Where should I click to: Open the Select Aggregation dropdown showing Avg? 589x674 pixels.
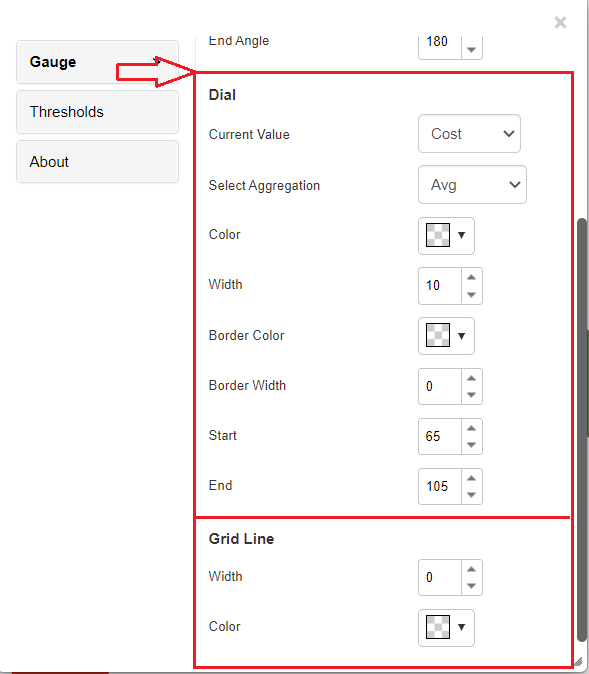coord(472,185)
